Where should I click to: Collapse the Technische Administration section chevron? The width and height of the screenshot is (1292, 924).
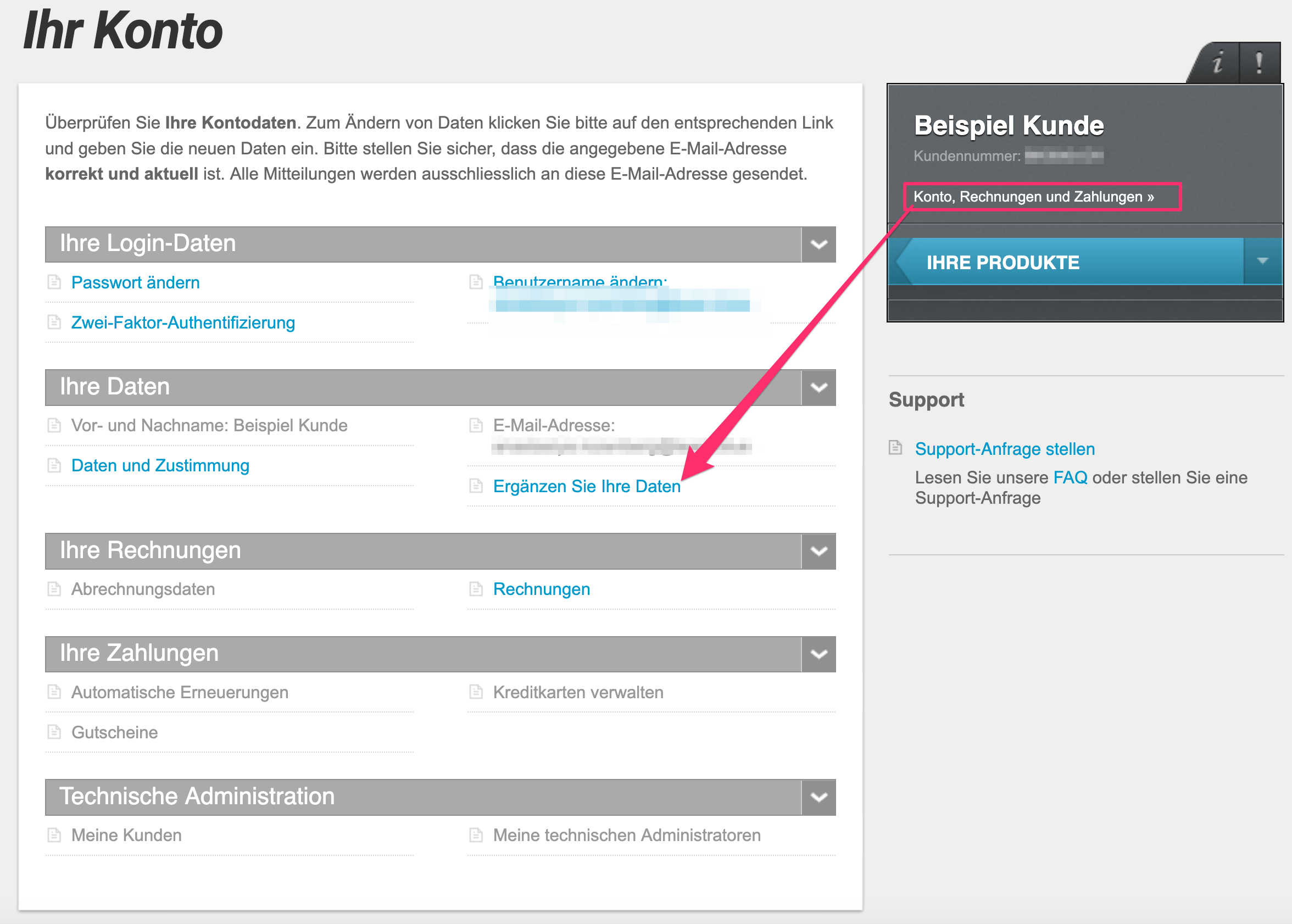(x=818, y=797)
